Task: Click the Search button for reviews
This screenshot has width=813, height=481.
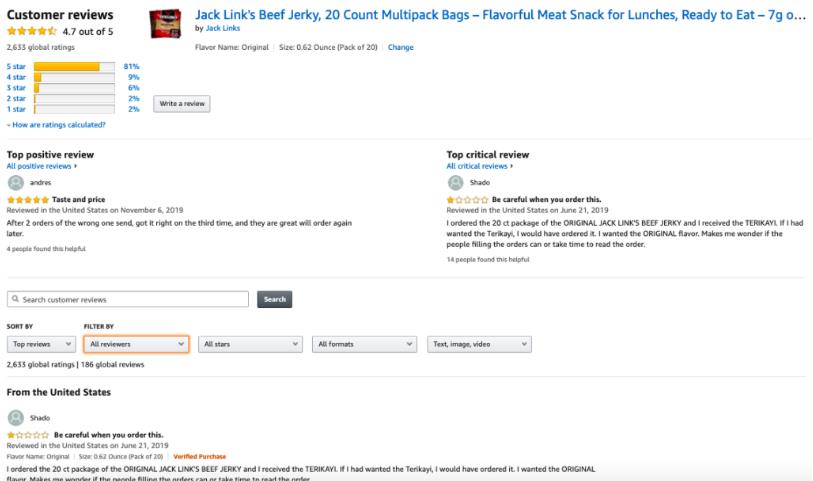Action: pyautogui.click(x=275, y=299)
